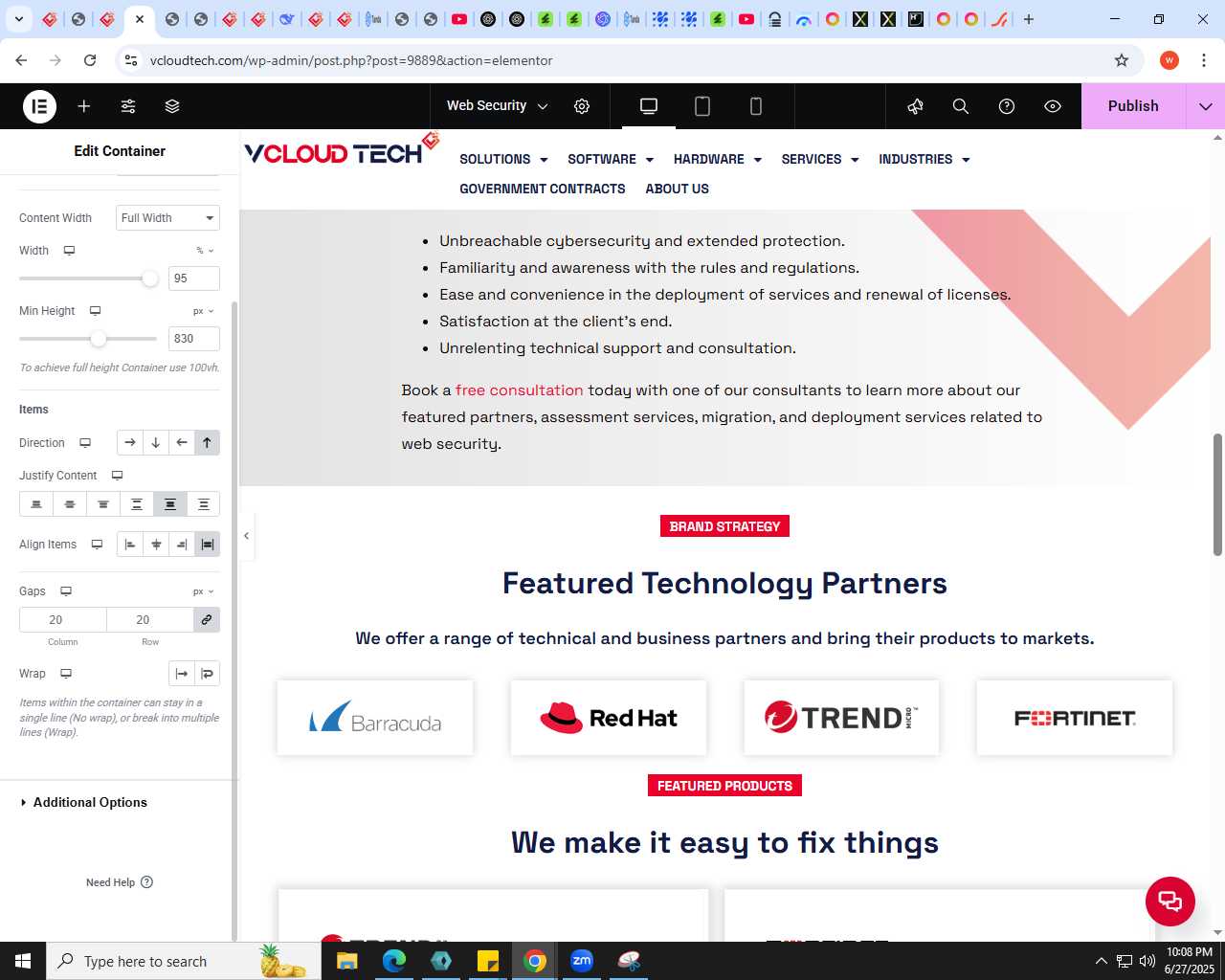1225x980 pixels.
Task: Click the Publish button
Action: point(1133,106)
